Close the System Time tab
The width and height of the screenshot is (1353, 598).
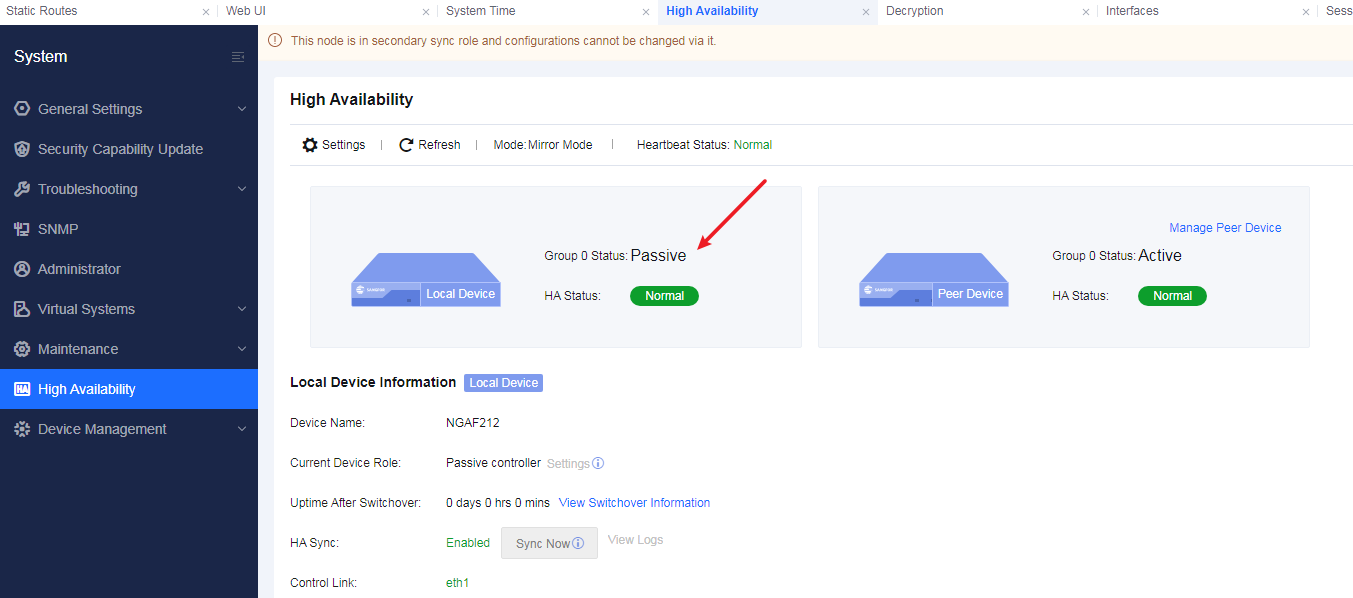646,12
